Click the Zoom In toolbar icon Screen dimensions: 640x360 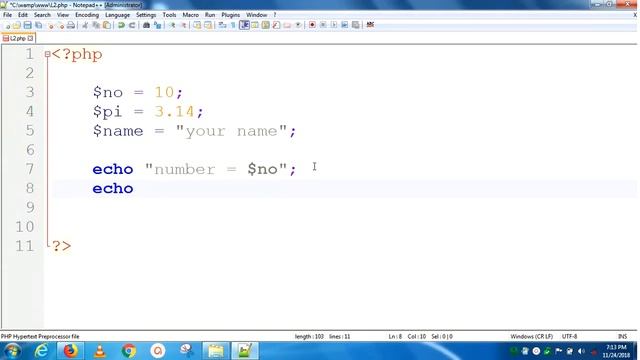pos(172,25)
